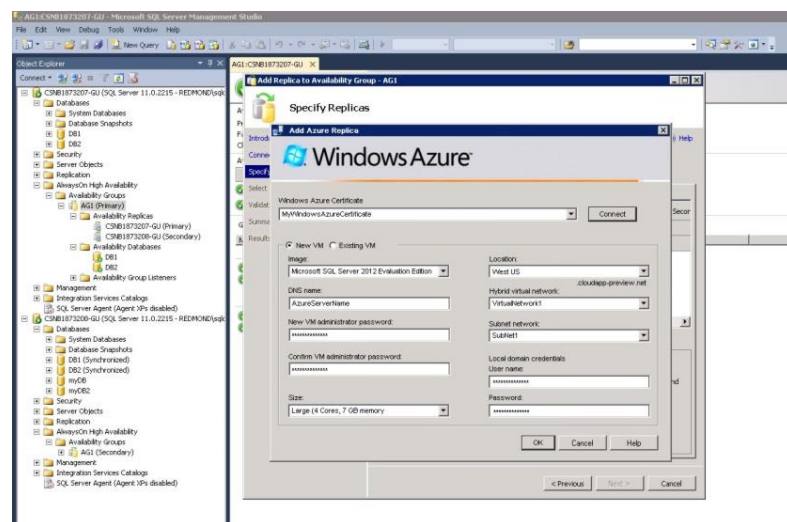Click Connect button beside the certificate field
787x522 pixels.
click(612, 214)
